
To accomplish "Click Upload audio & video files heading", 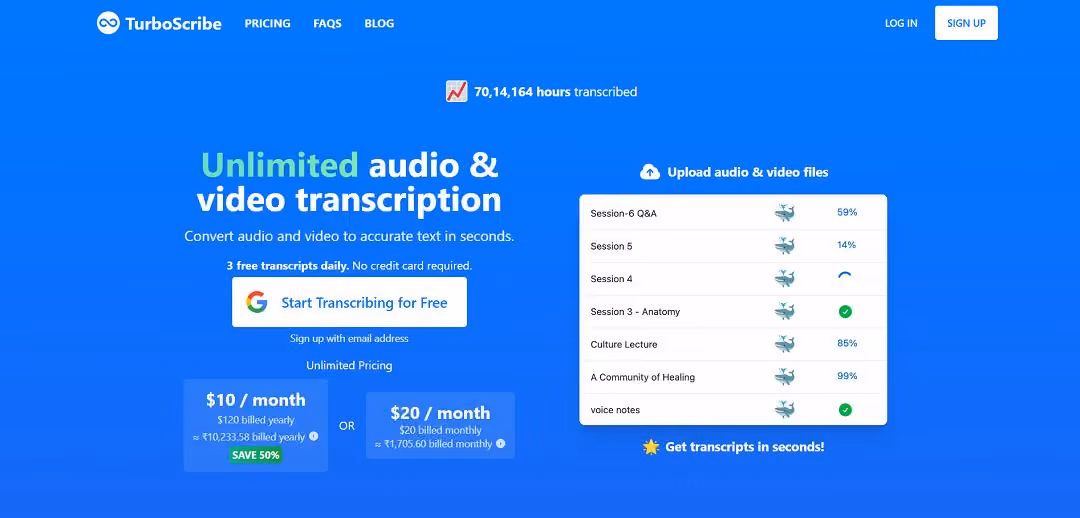I will [747, 172].
